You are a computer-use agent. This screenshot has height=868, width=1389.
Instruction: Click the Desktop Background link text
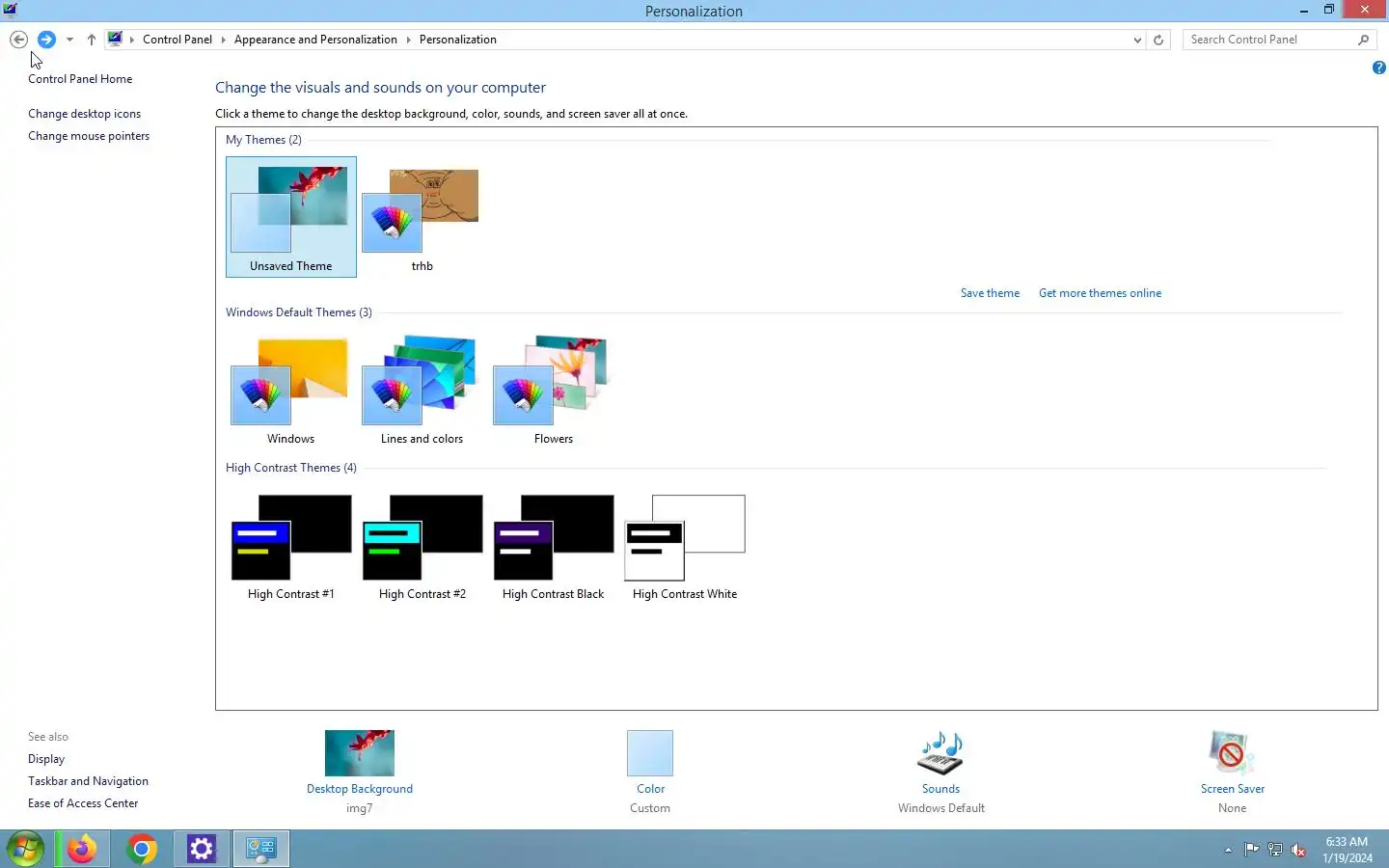tap(360, 789)
